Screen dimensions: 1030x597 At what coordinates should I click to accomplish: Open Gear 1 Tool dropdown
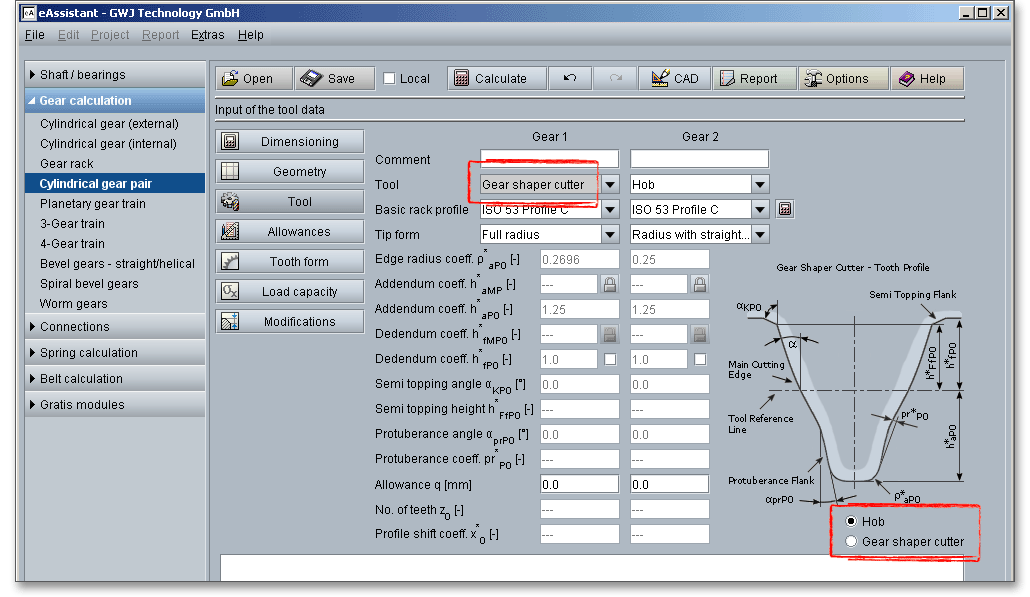click(610, 185)
